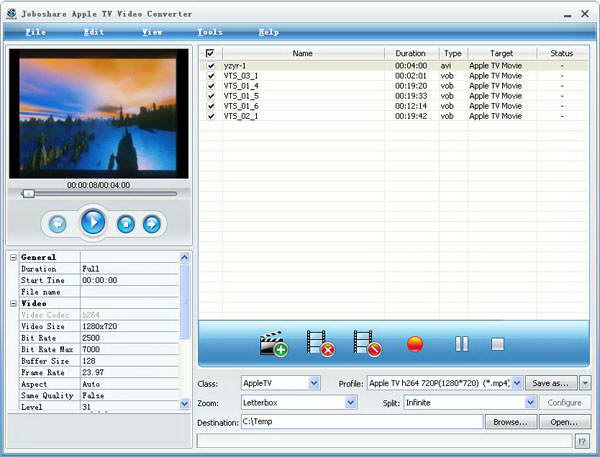Click the Clear all files filmstrip icon
The image size is (600, 458).
tap(367, 345)
